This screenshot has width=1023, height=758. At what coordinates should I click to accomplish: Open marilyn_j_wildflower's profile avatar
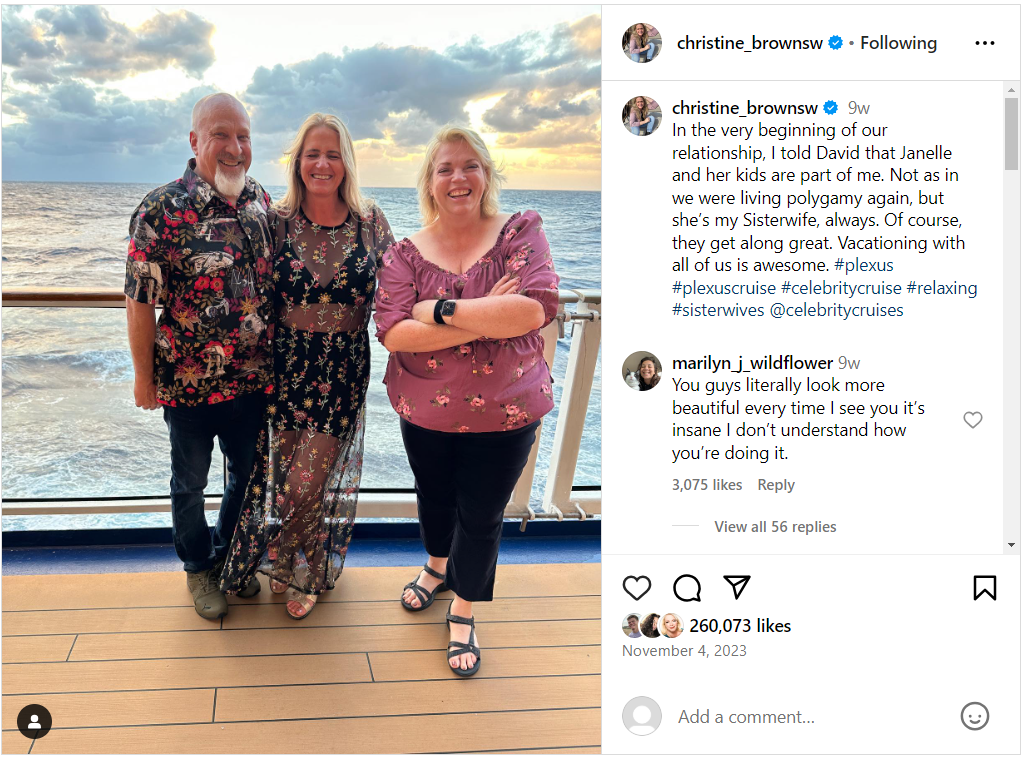[x=641, y=371]
